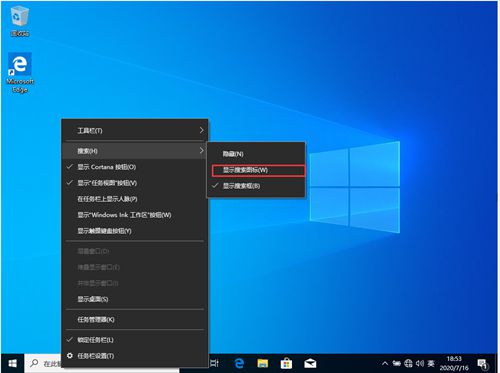This screenshot has height=373, width=500.
Task: Open the submenu arrow of 工具栏(T)
Action: [201, 130]
